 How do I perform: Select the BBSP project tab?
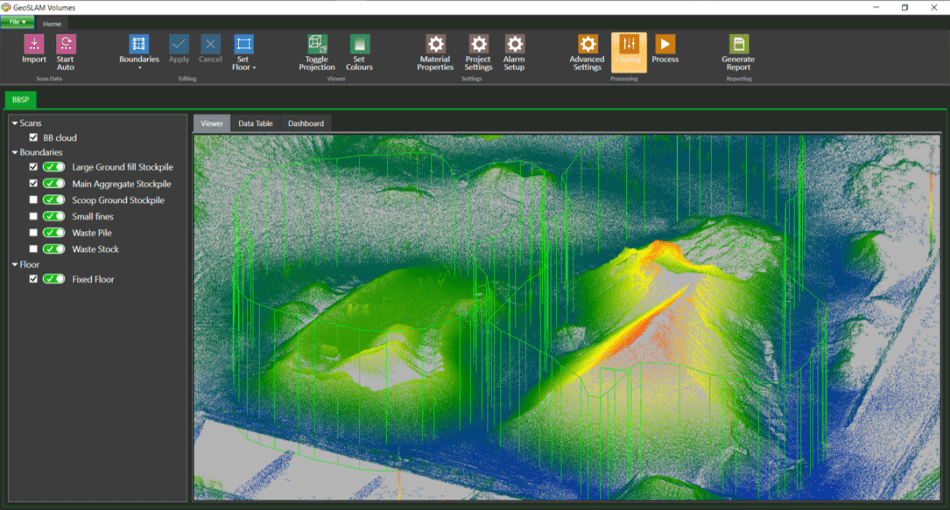[x=21, y=99]
